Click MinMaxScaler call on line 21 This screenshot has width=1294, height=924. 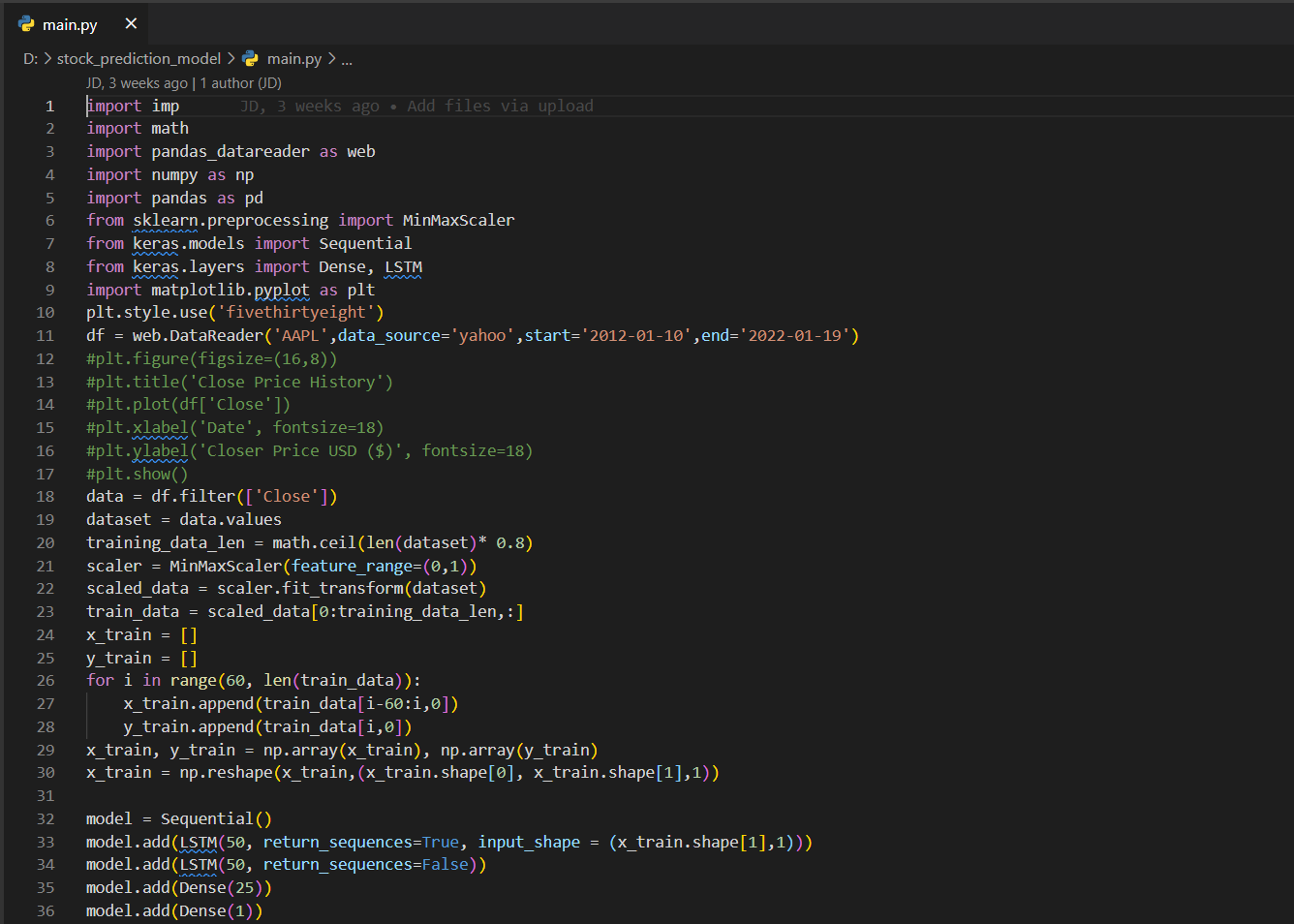225,566
